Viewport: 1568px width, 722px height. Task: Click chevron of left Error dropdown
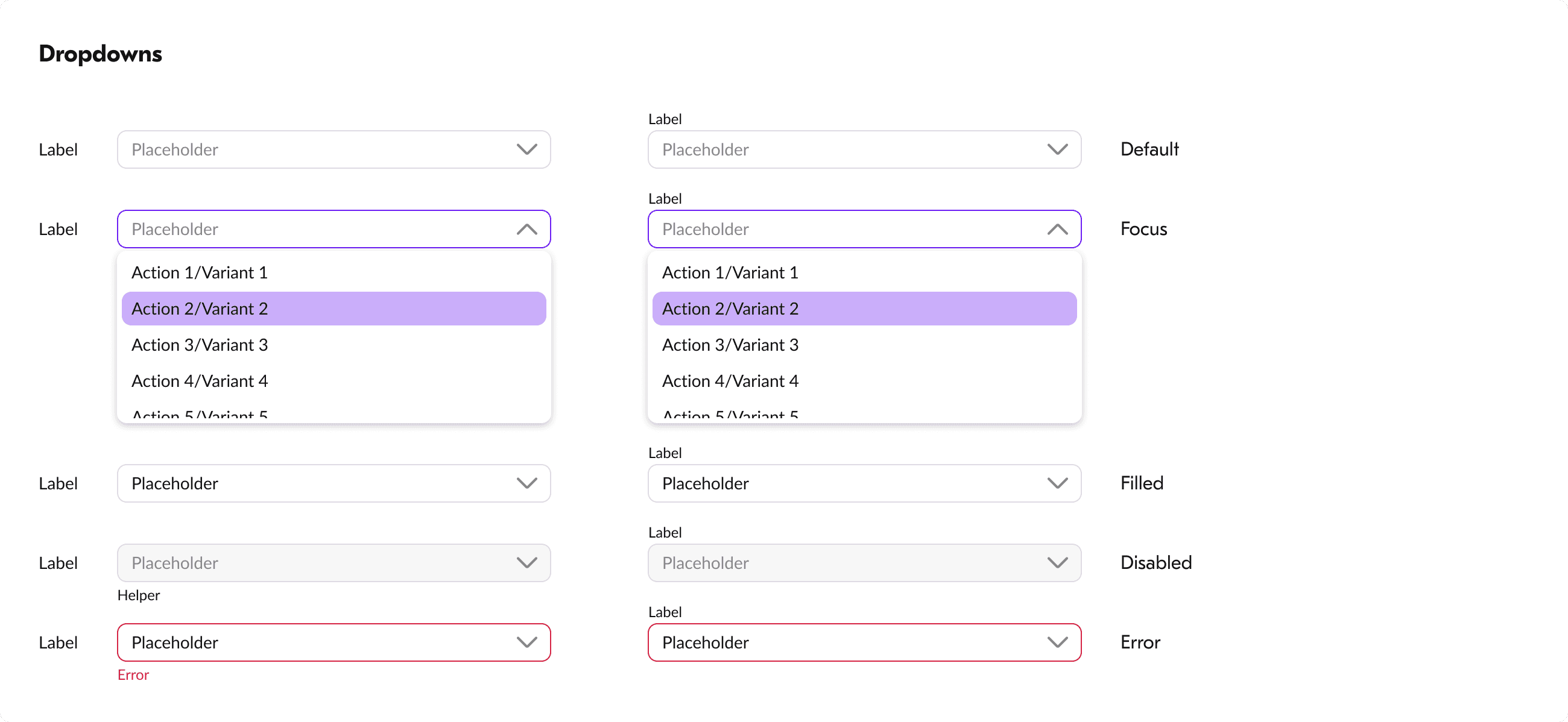526,642
